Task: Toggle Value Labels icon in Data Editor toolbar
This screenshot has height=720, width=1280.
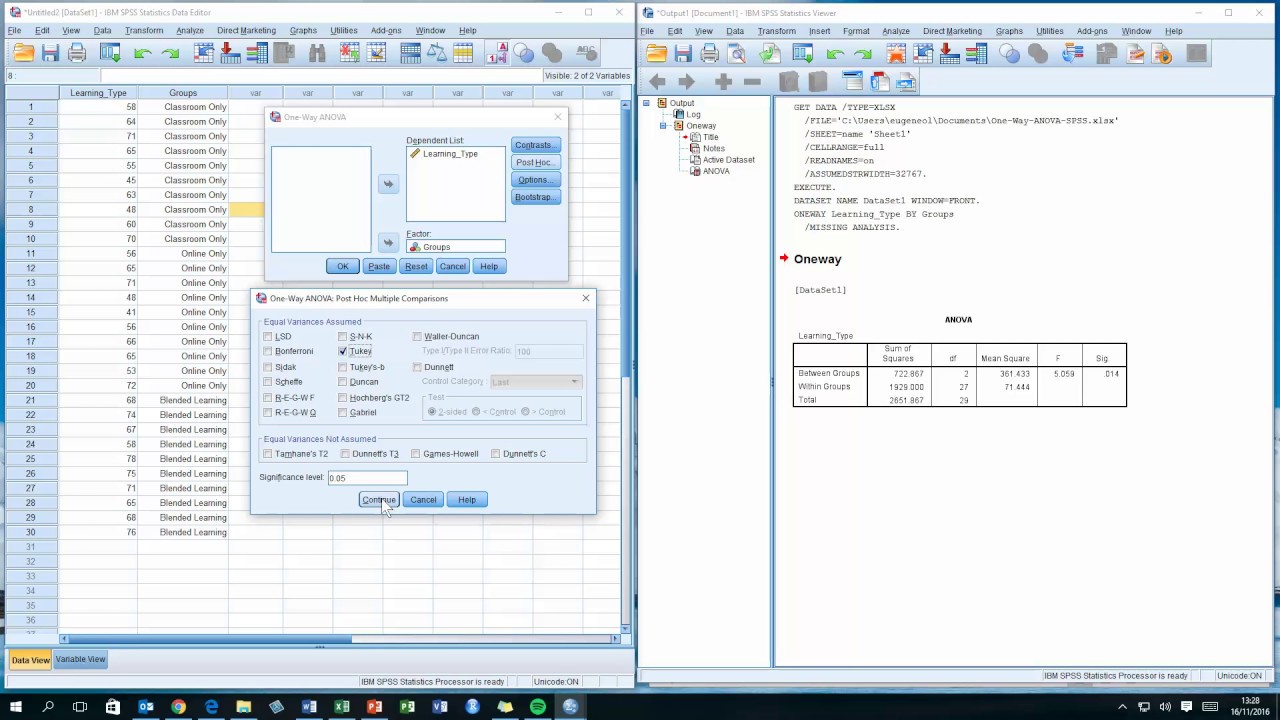Action: [498, 53]
